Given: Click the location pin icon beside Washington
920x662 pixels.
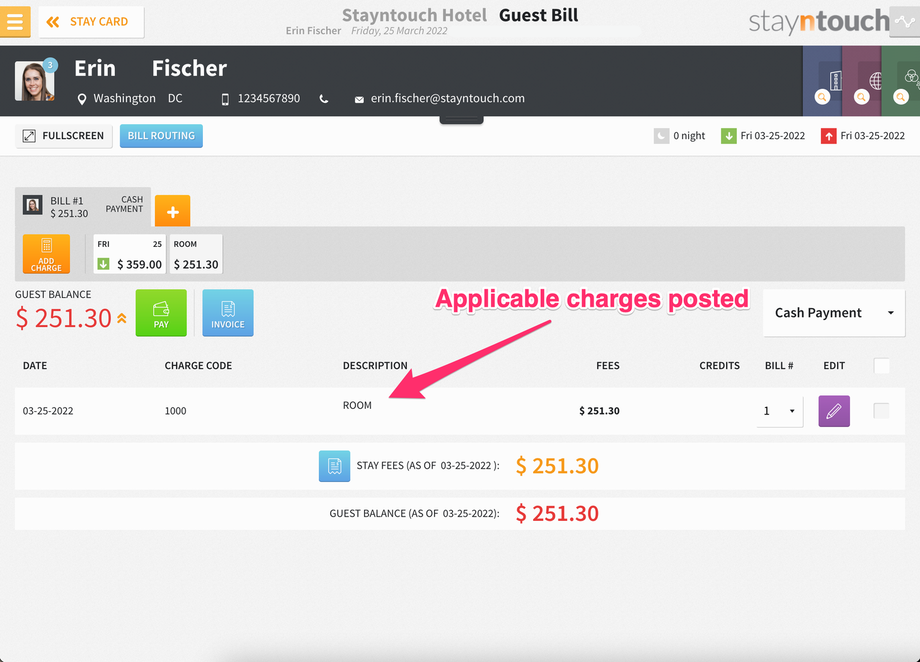Looking at the screenshot, I should 82,99.
